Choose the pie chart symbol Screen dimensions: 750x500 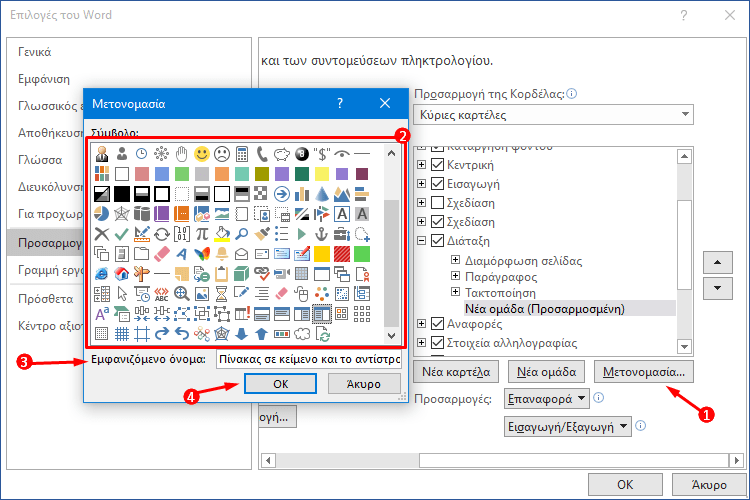click(101, 214)
